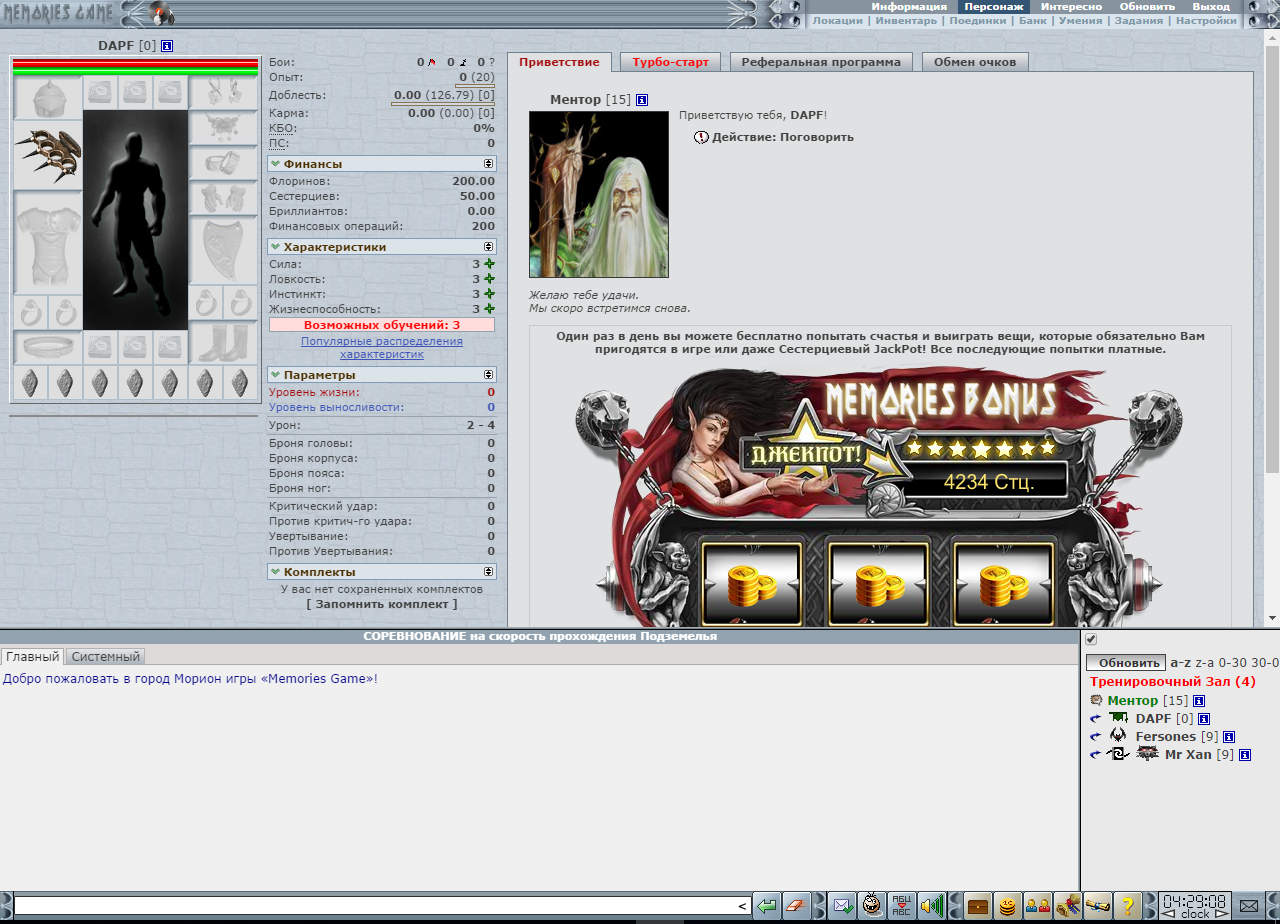Viewport: 1280px width, 924px height.
Task: Click the green plus next to Ловкость
Action: point(489,279)
